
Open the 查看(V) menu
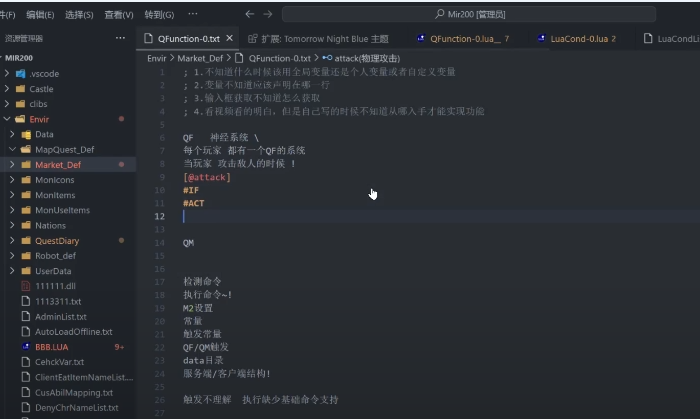[119, 15]
